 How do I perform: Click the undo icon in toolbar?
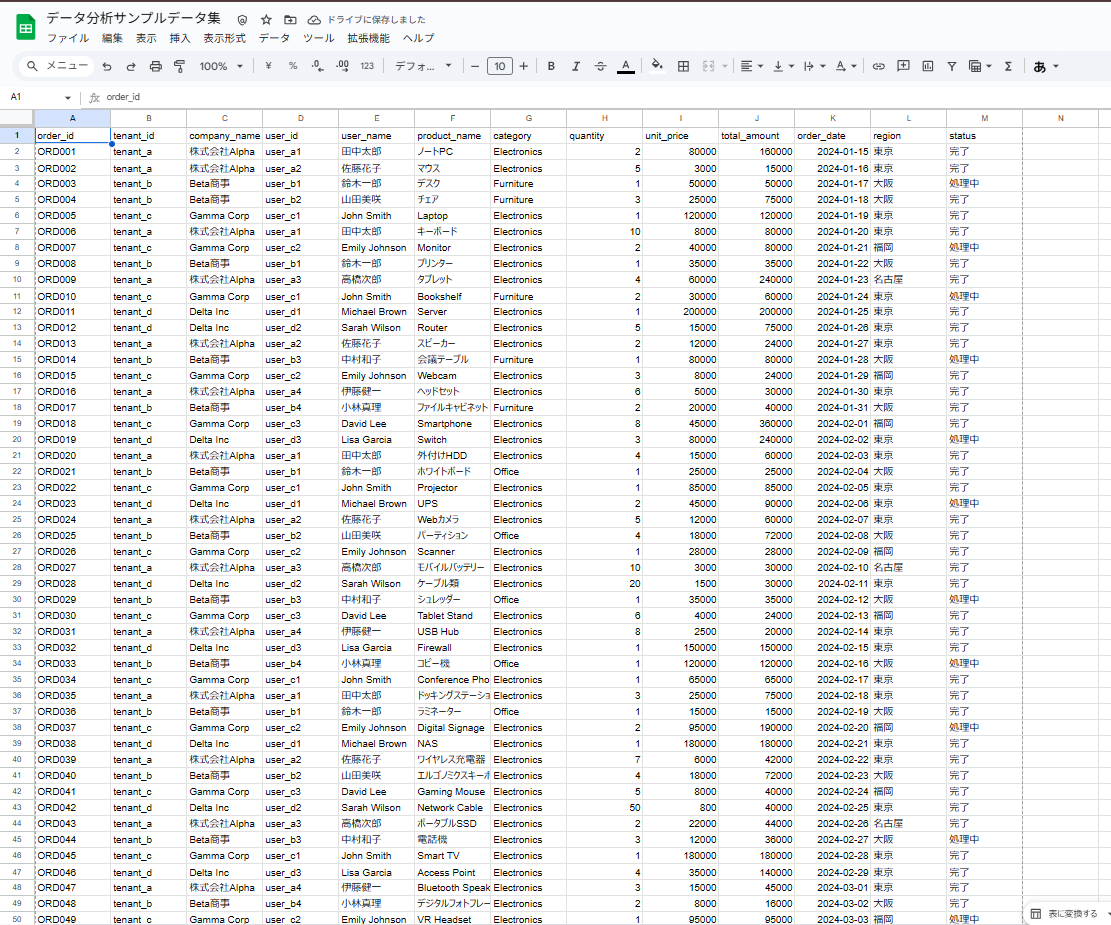(x=107, y=66)
